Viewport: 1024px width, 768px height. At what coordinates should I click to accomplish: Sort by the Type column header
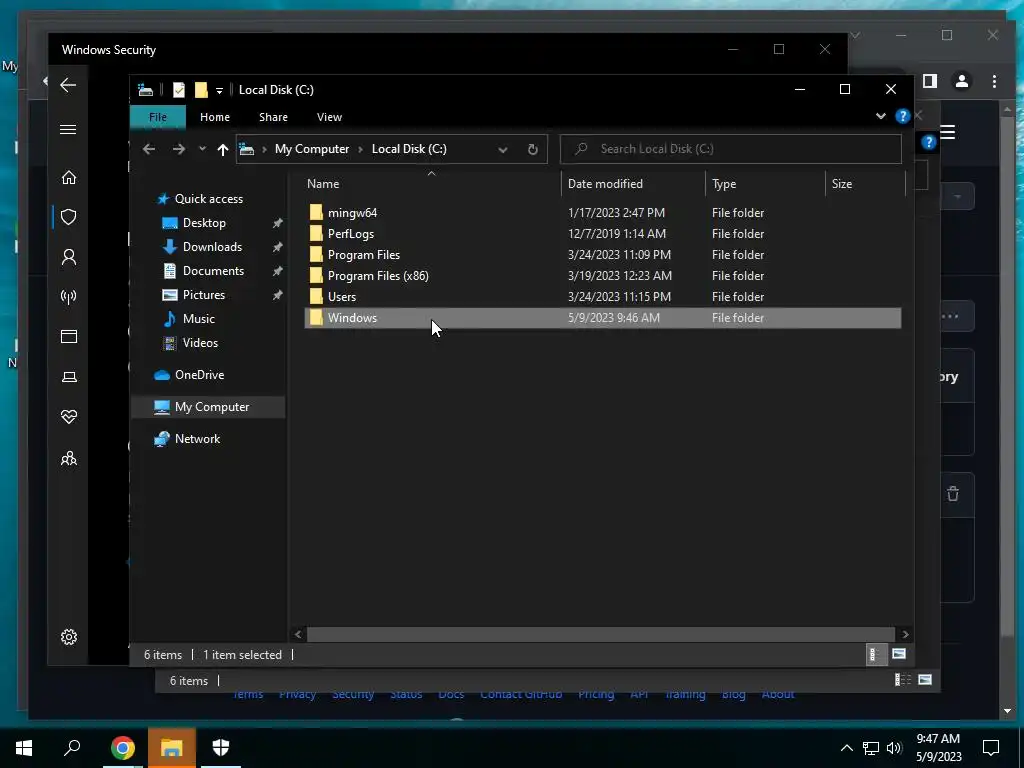765,184
